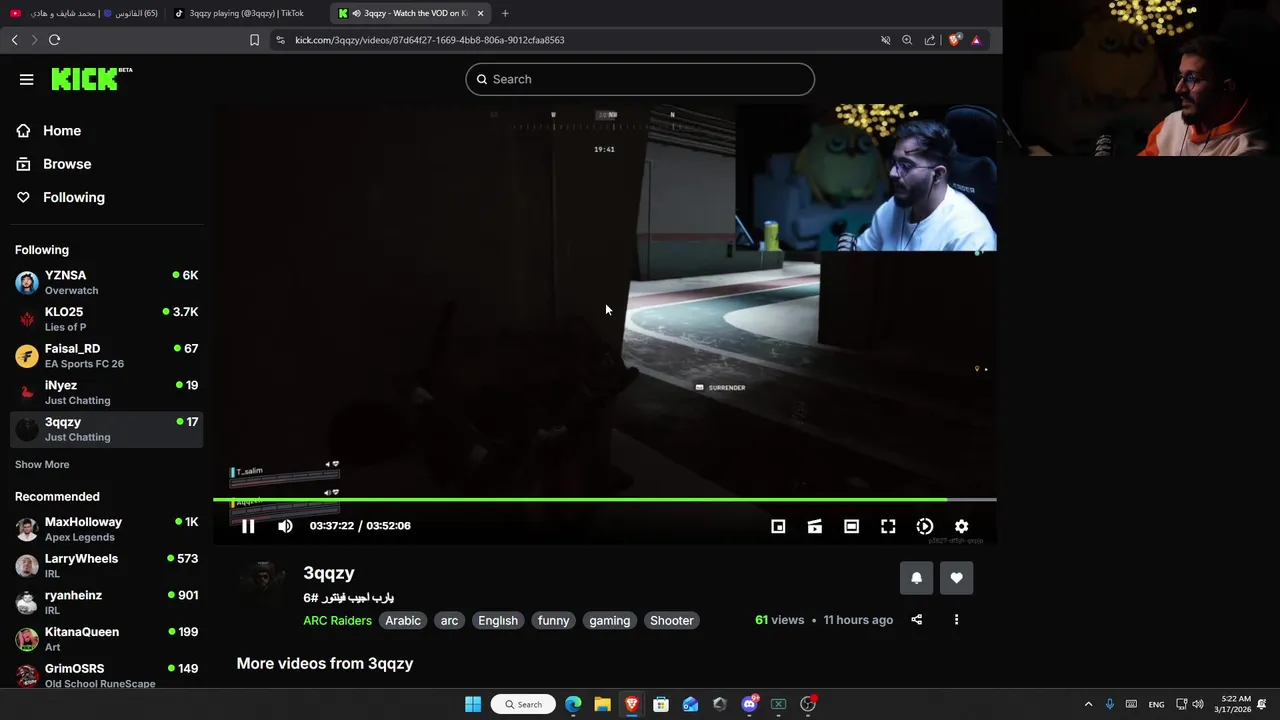Open a new browser tab
Image resolution: width=1280 pixels, height=720 pixels.
tap(505, 13)
